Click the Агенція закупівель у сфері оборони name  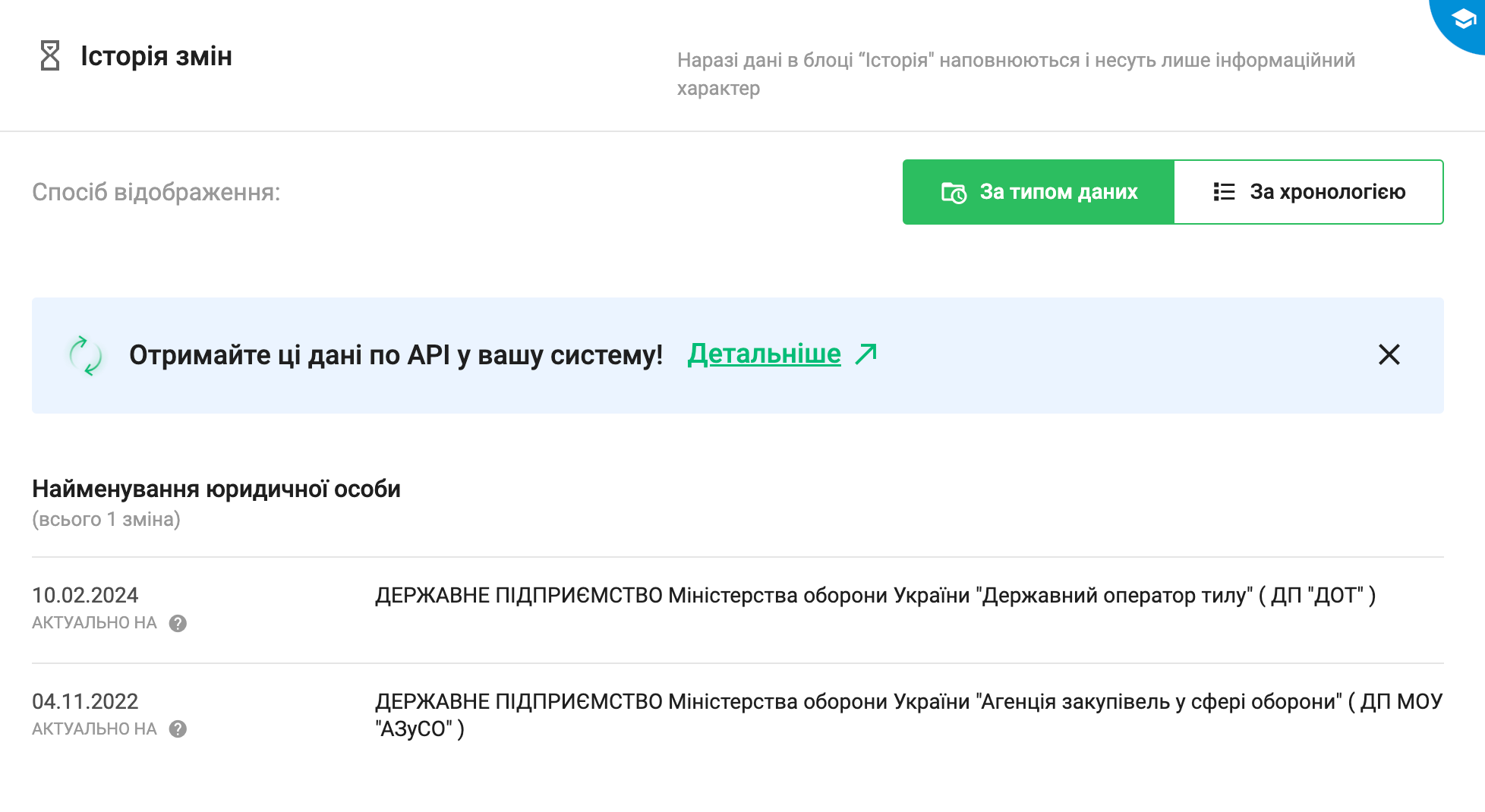click(909, 715)
